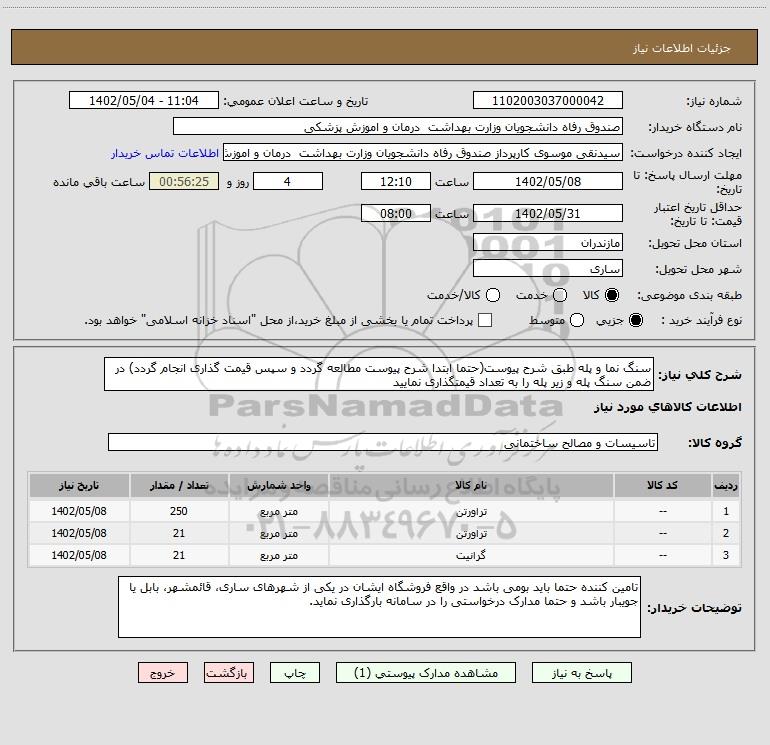
Task: Click the جزئیات اطلاعات نیاز header title
Action: pos(682,48)
